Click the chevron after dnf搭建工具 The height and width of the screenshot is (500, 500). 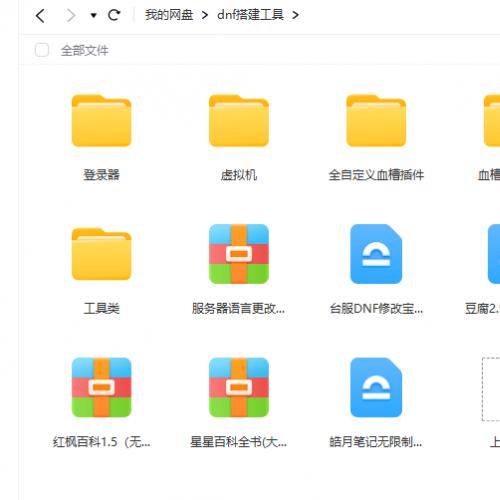(x=295, y=15)
